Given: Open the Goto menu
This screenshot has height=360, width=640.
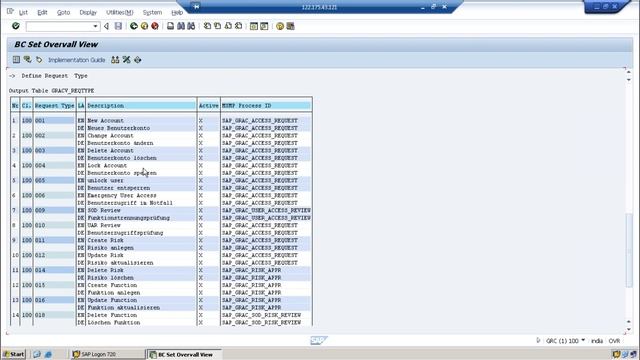Looking at the screenshot, I should click(x=63, y=13).
